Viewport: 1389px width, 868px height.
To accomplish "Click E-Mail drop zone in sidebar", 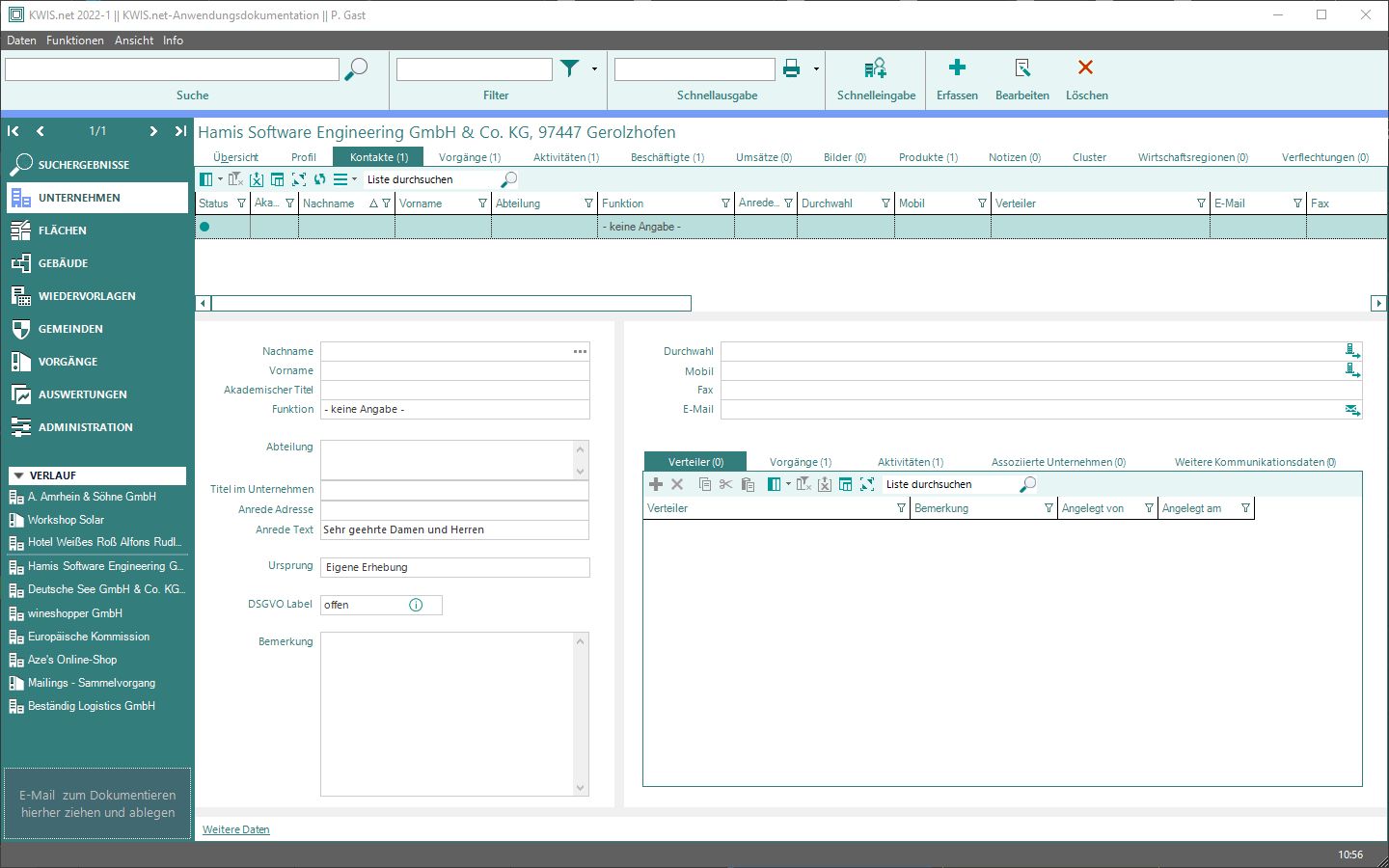I will tap(97, 803).
